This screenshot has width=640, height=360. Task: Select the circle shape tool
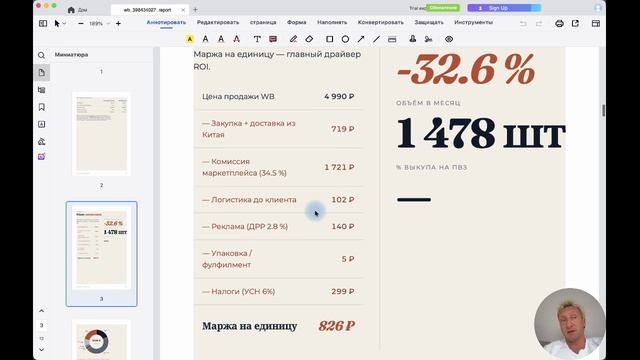click(345, 39)
